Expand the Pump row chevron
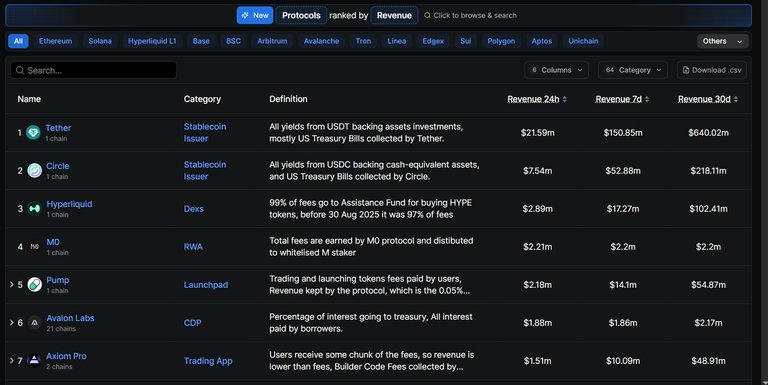Screen dimensions: 768x385 coord(11,284)
